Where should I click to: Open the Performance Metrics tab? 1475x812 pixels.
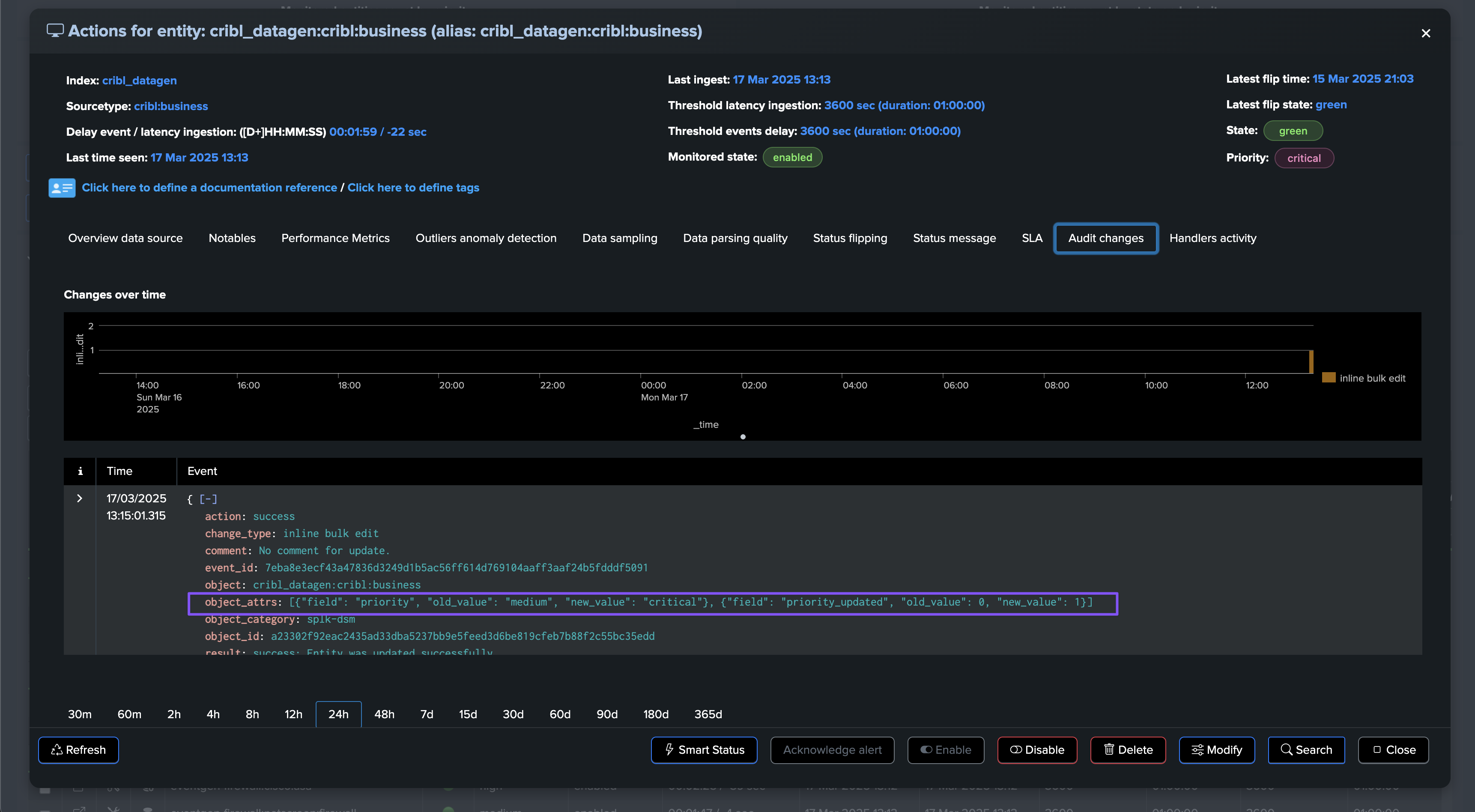335,238
